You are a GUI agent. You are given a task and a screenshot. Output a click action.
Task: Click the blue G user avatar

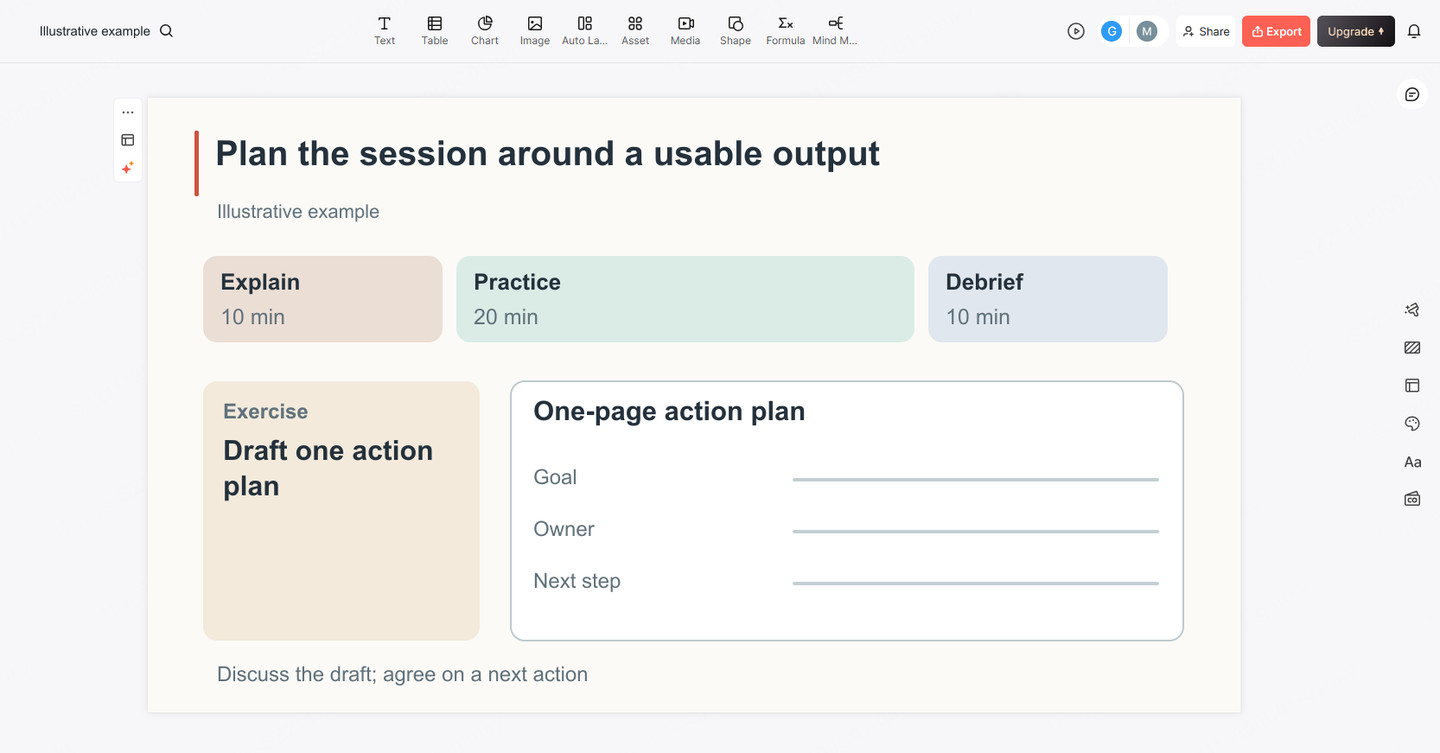point(1111,31)
